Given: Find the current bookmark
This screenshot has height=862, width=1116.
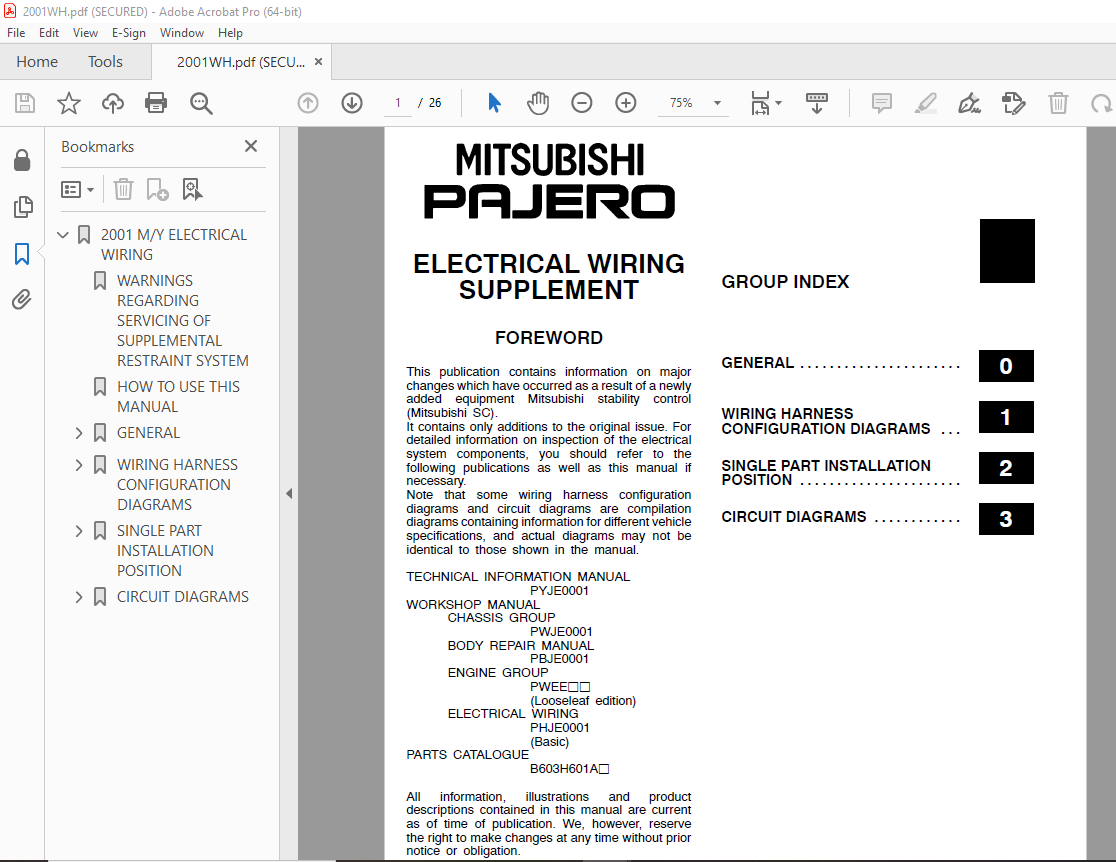Looking at the screenshot, I should 192,189.
